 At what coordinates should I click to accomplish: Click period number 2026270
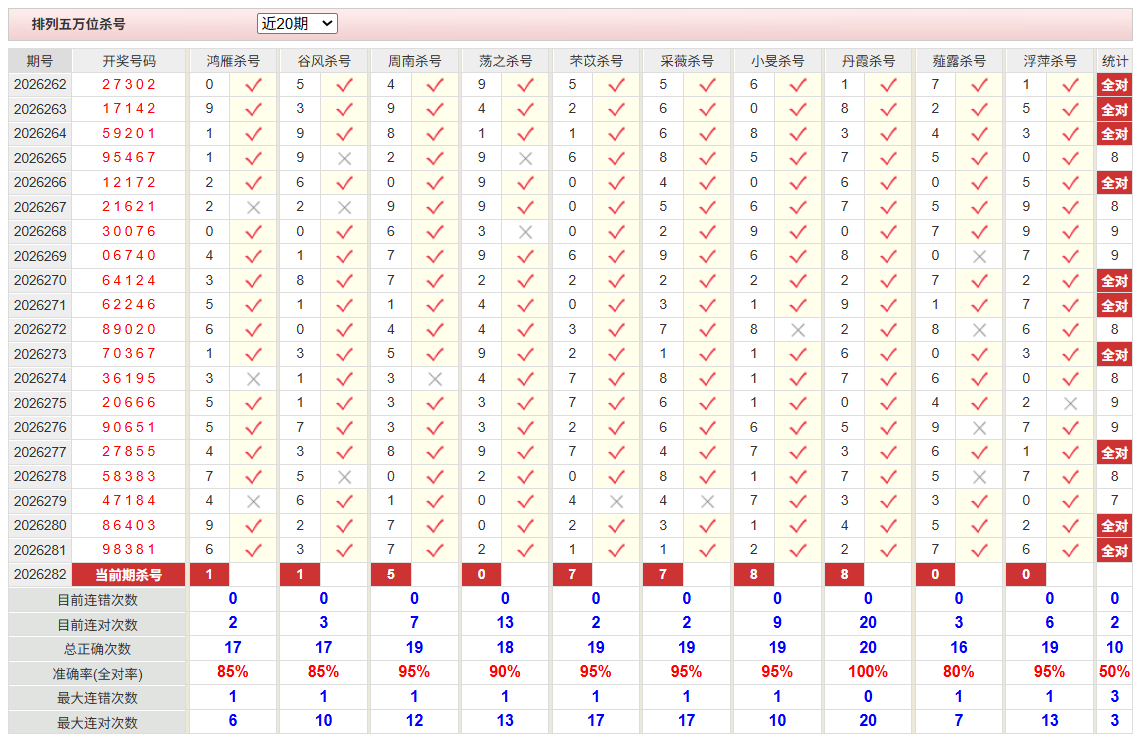coord(40,281)
